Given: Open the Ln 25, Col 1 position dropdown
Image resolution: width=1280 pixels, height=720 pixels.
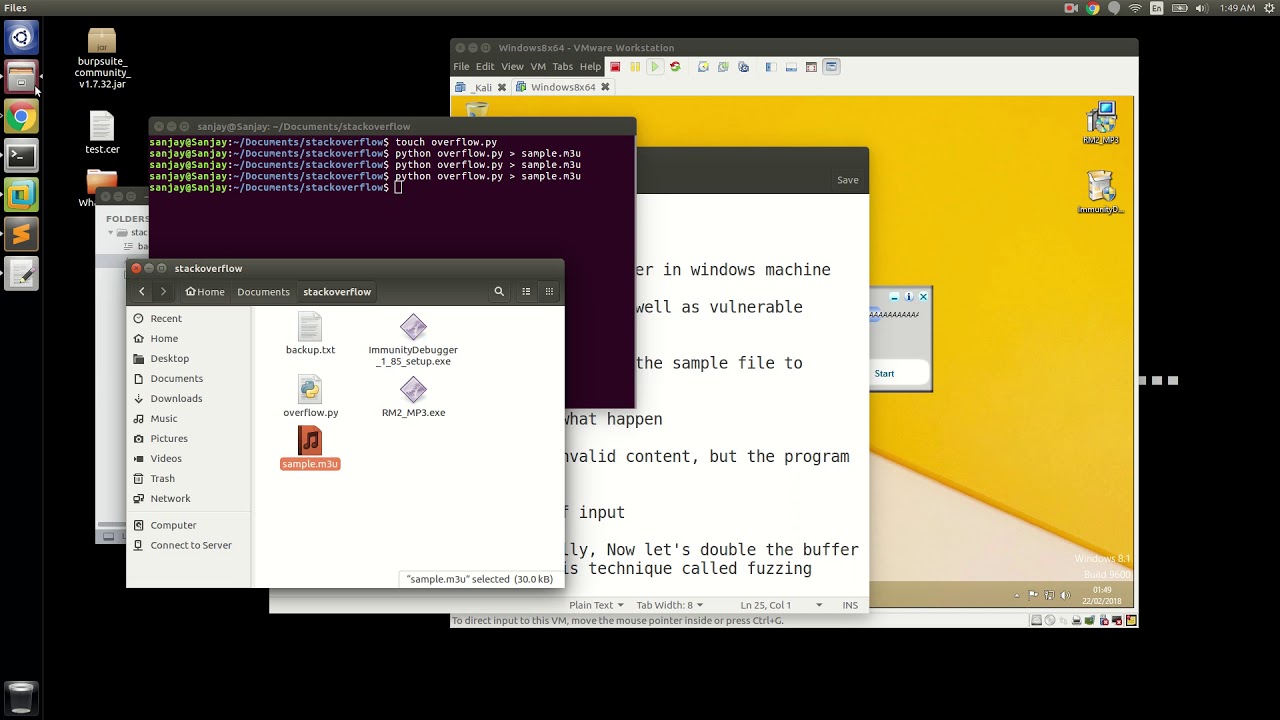Looking at the screenshot, I should coord(782,605).
